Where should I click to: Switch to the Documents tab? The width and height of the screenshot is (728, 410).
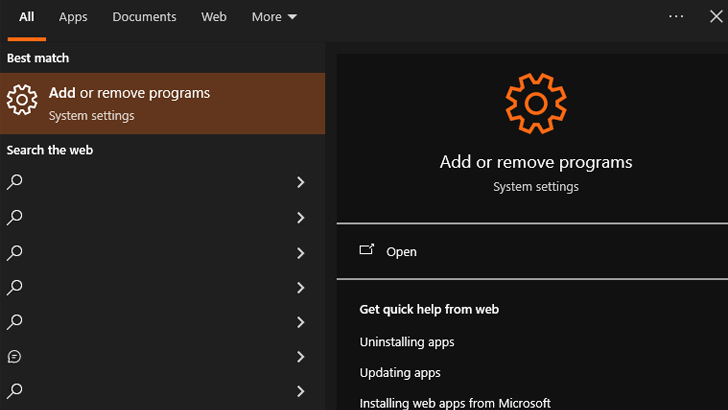[144, 17]
